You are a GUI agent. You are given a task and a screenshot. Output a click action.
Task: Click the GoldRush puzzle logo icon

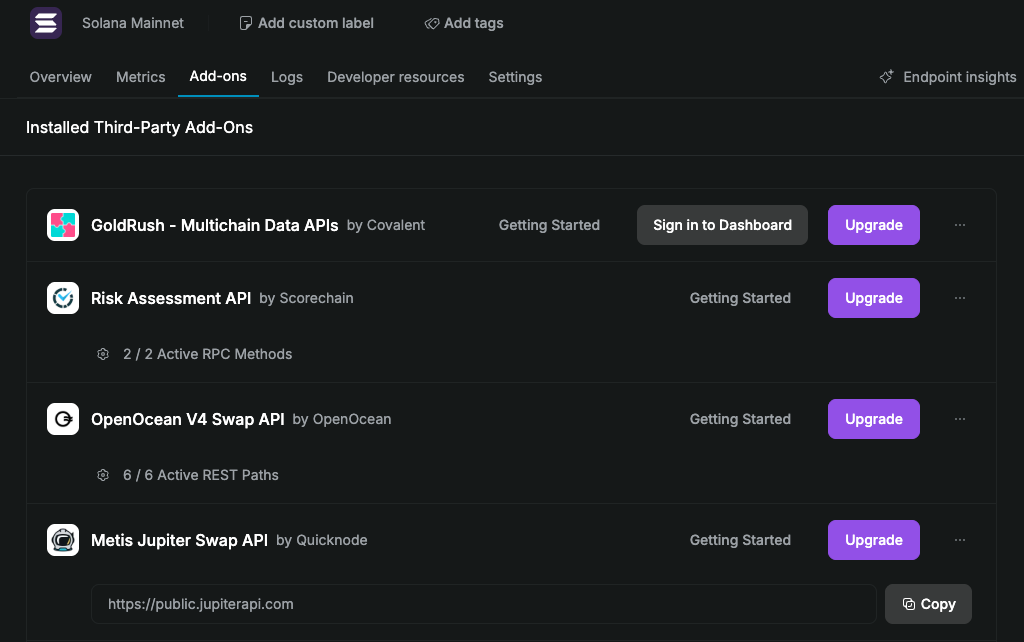[x=63, y=225]
